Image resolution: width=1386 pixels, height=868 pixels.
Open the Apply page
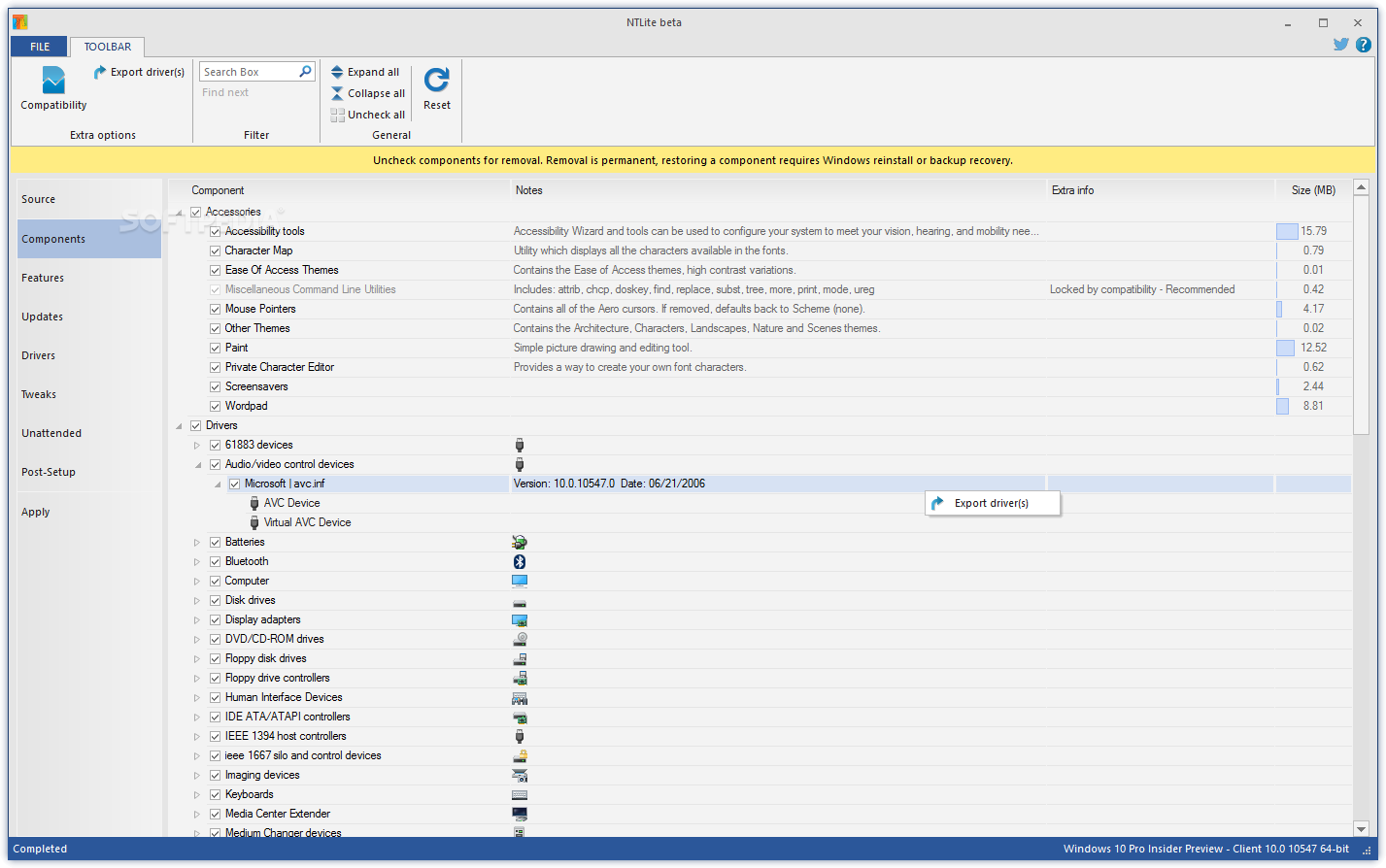89,512
